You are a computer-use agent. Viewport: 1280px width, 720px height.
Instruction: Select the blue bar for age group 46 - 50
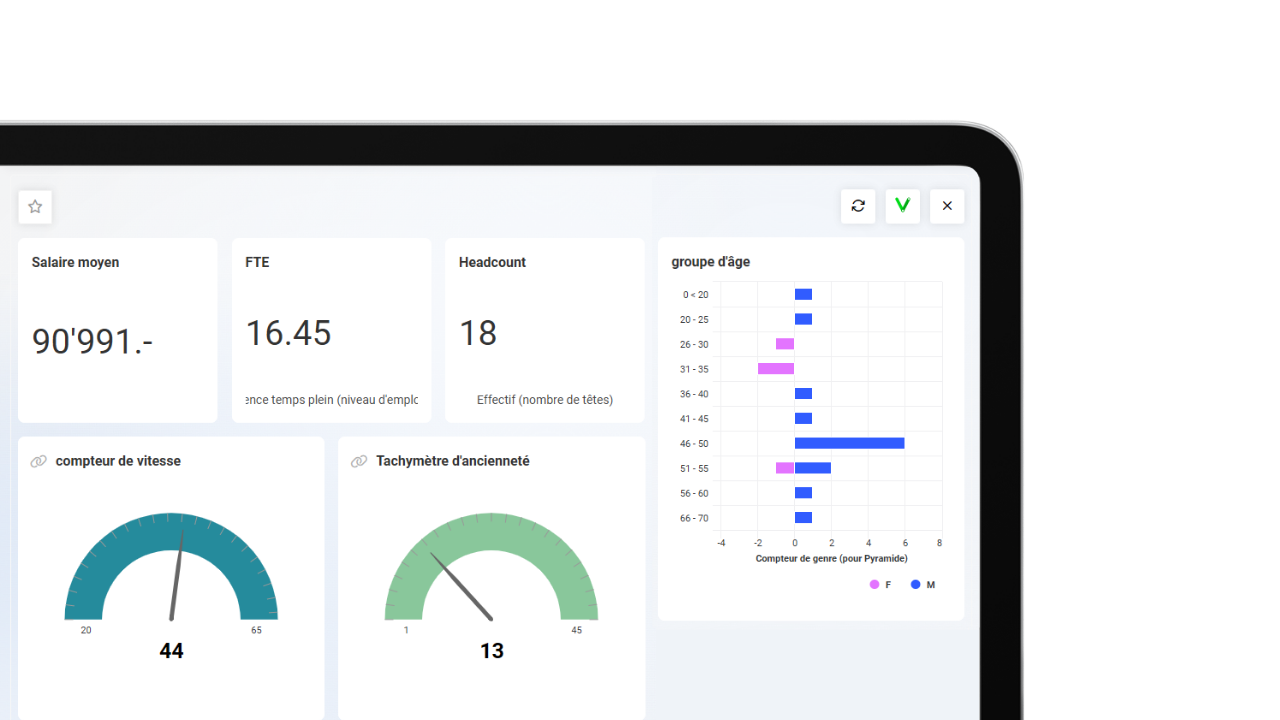[x=849, y=443]
